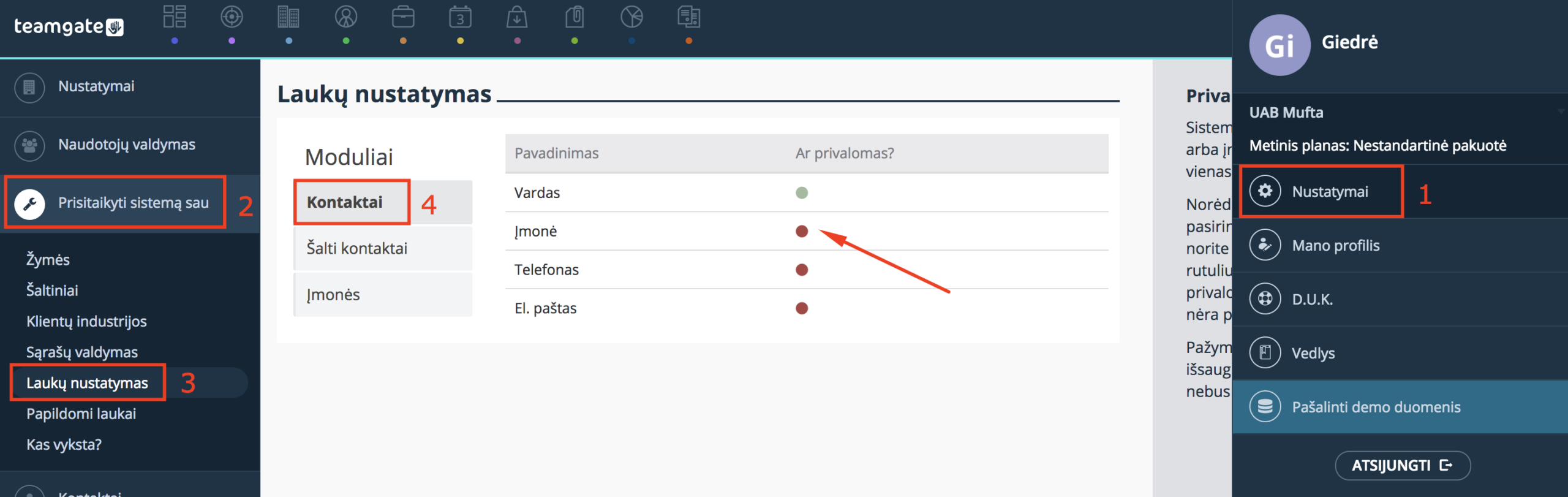The image size is (1568, 497).
Task: Open Laukų nustatymas in the sidebar
Action: pos(87,383)
